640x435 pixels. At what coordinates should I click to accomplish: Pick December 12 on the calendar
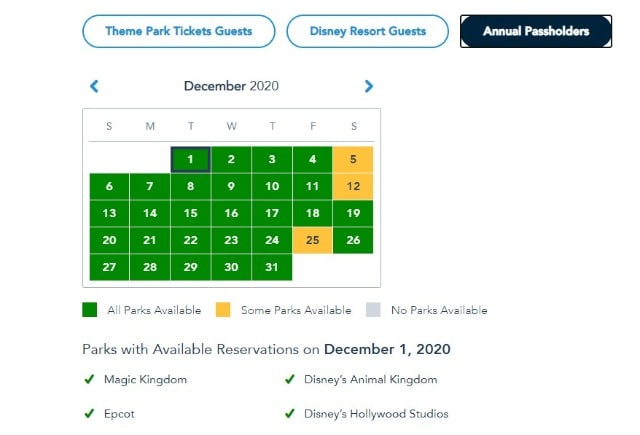(x=353, y=186)
